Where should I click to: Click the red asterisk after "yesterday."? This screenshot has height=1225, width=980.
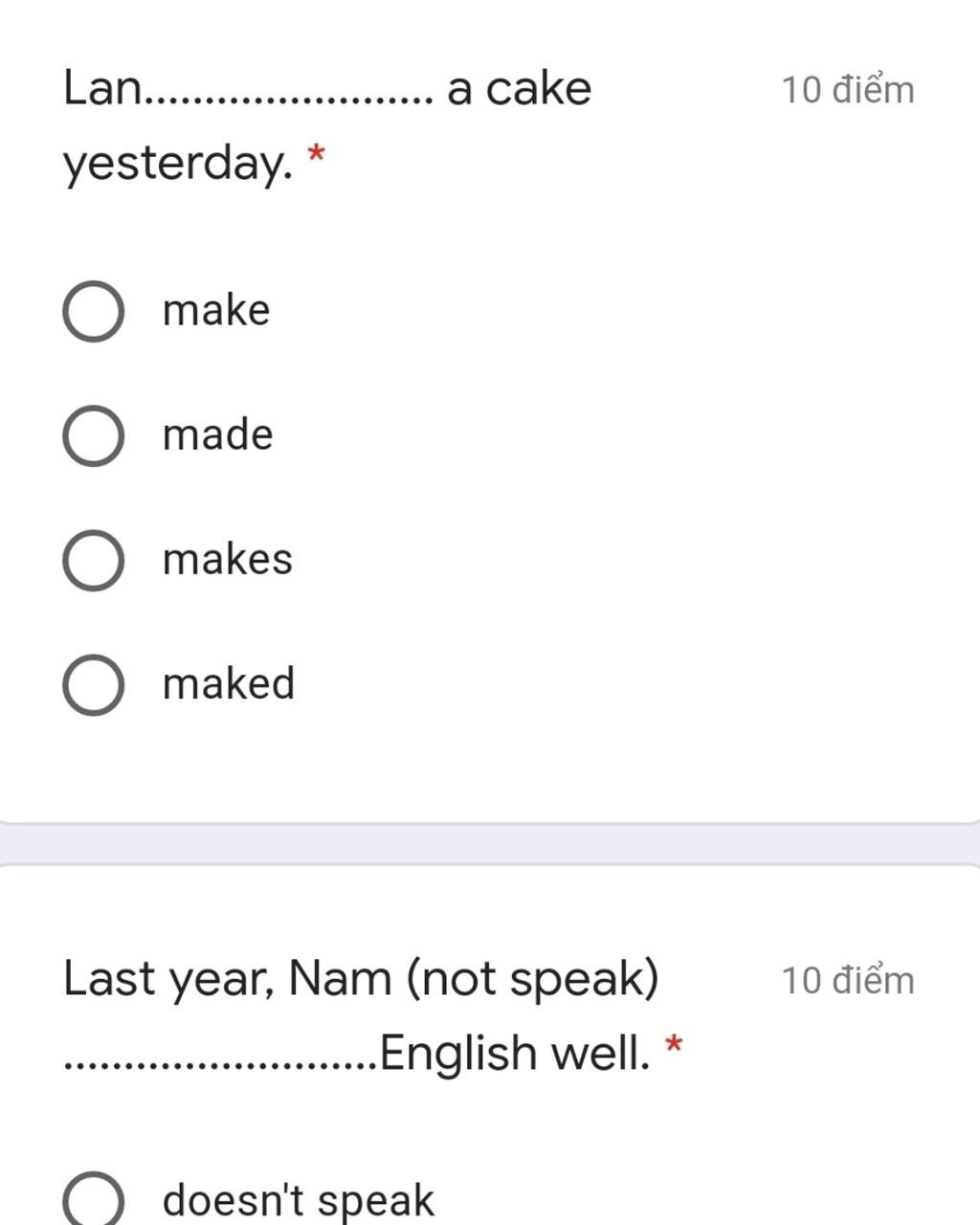click(316, 155)
